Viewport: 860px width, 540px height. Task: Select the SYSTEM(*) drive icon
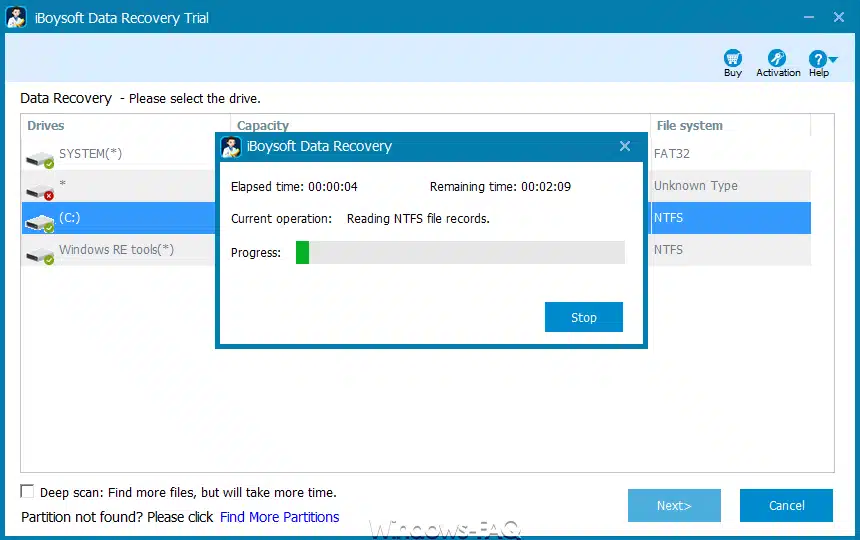point(40,160)
